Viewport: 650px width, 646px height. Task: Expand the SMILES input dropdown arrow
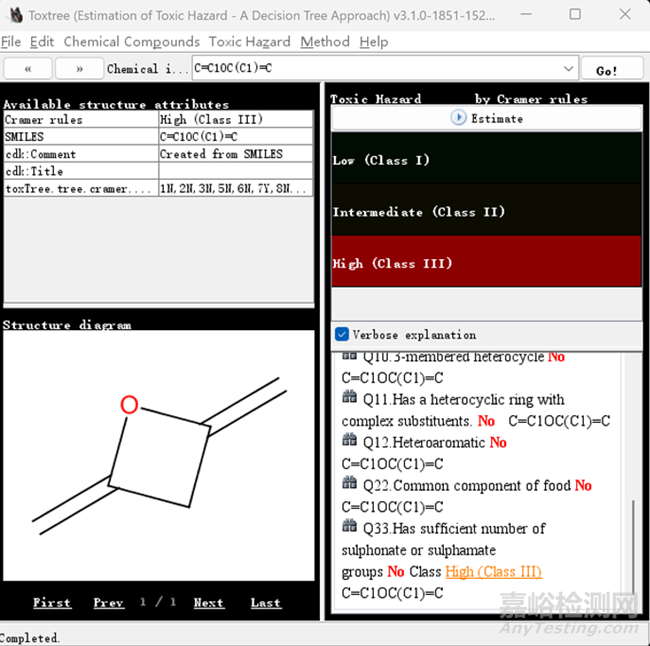click(569, 69)
